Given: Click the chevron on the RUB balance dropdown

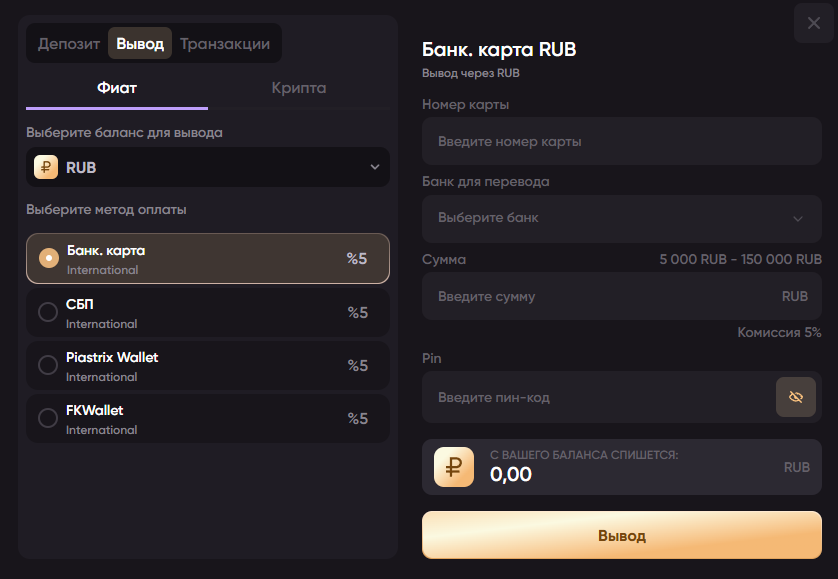Looking at the screenshot, I should [x=373, y=166].
